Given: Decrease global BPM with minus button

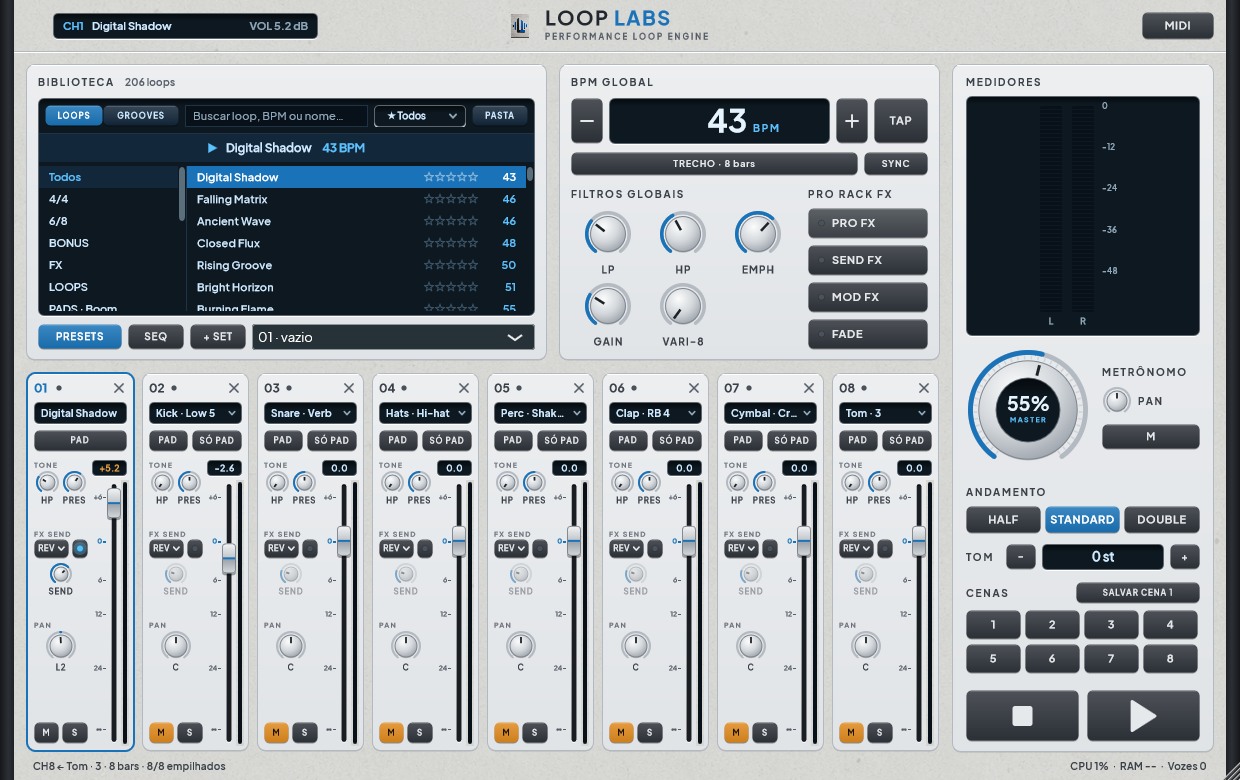Looking at the screenshot, I should 587,121.
